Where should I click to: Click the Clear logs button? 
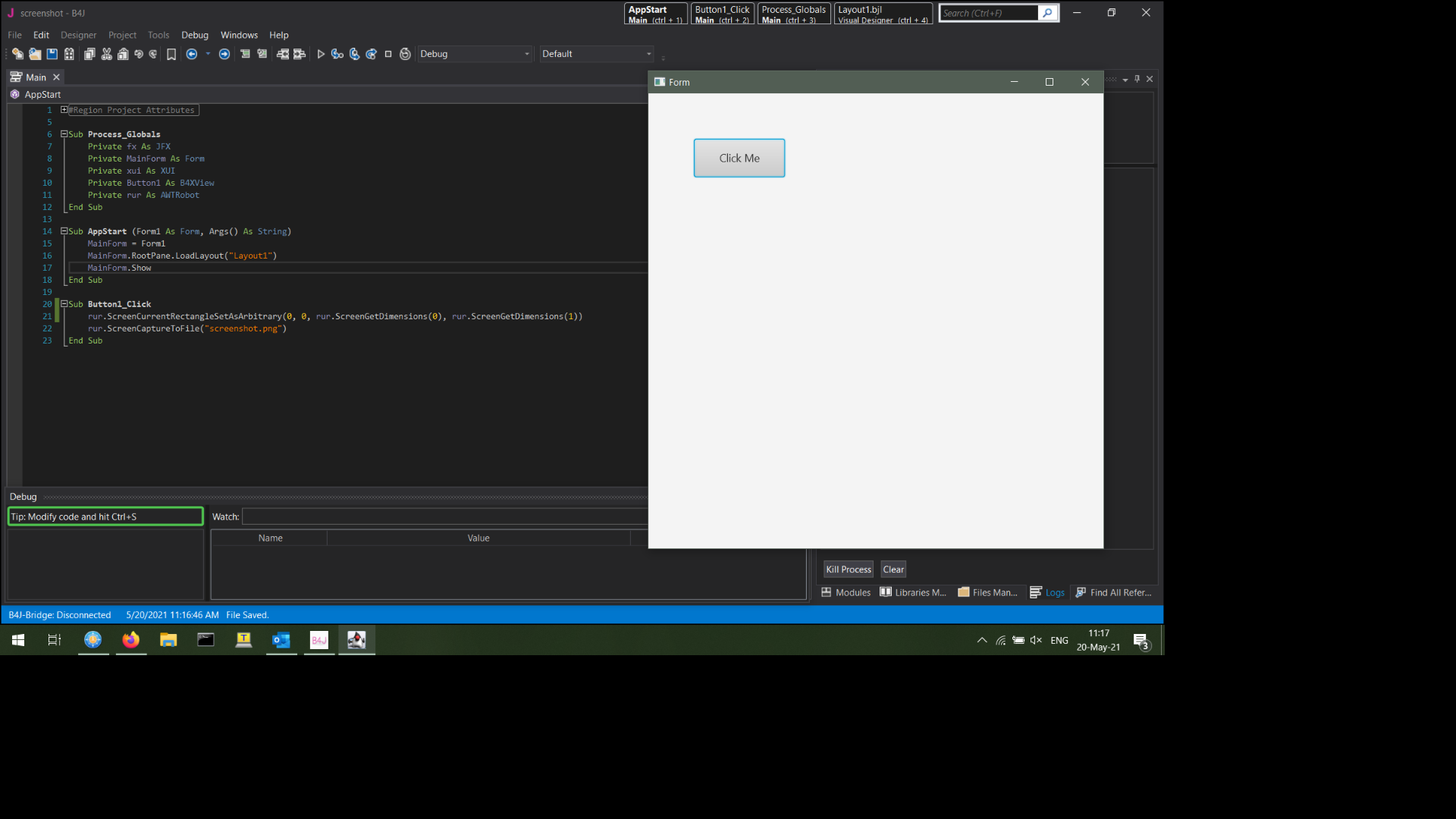[x=893, y=570]
